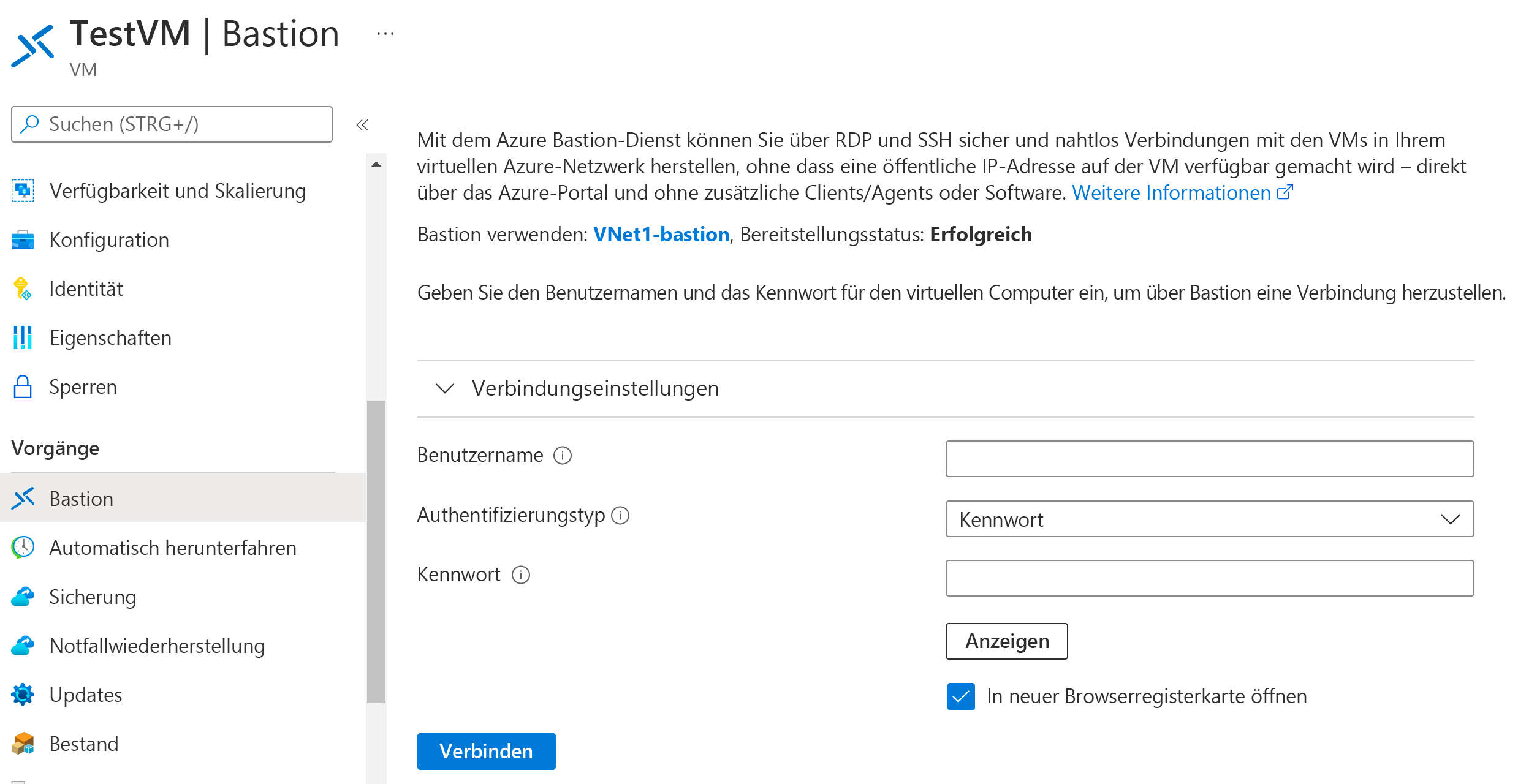This screenshot has height=784, width=1537.
Task: Click info icon next to Benutzername
Action: pos(563,456)
